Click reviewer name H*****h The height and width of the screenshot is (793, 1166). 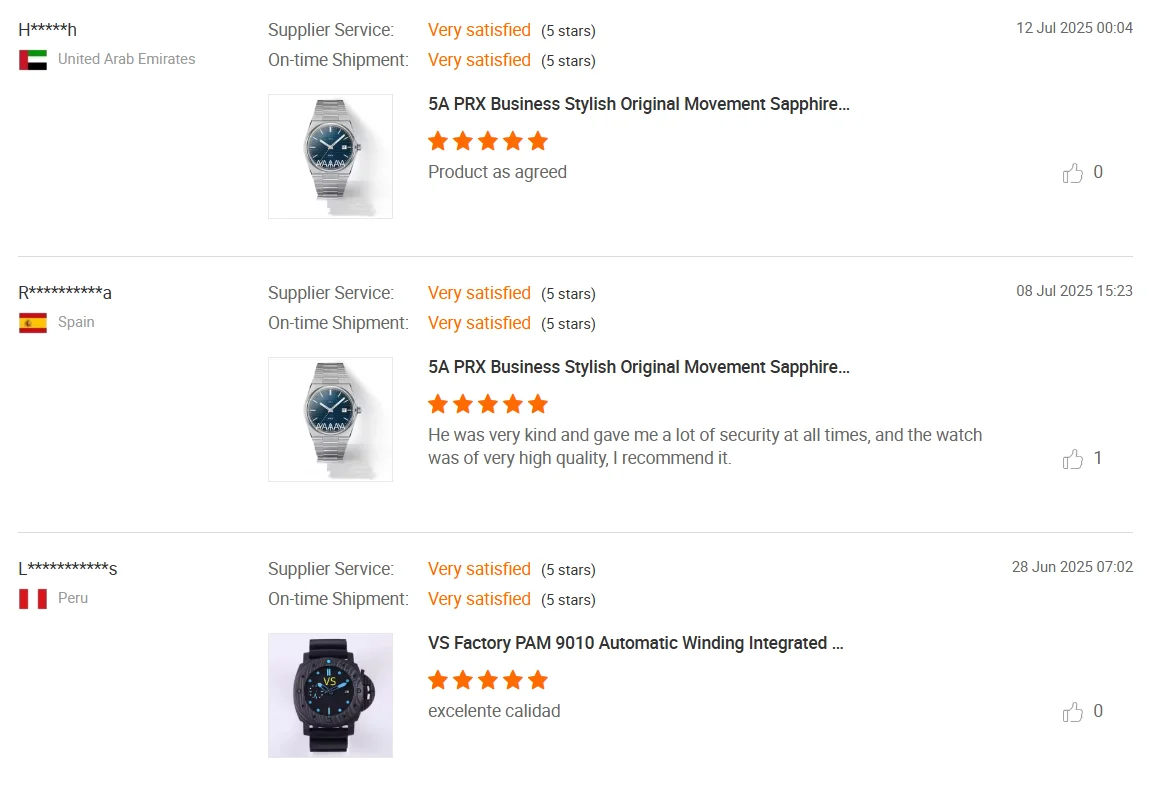(48, 29)
